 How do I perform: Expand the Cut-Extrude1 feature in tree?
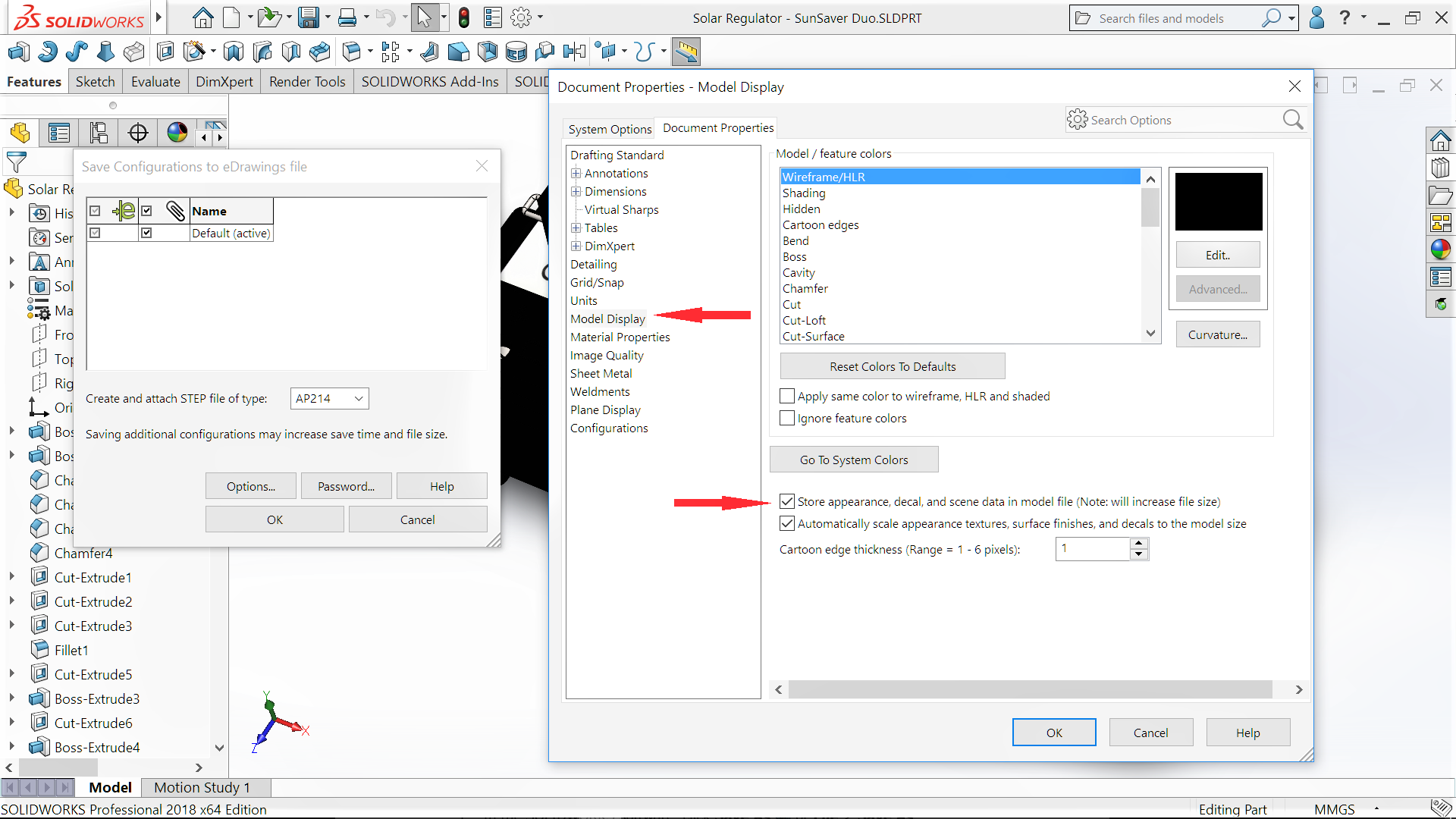point(11,577)
